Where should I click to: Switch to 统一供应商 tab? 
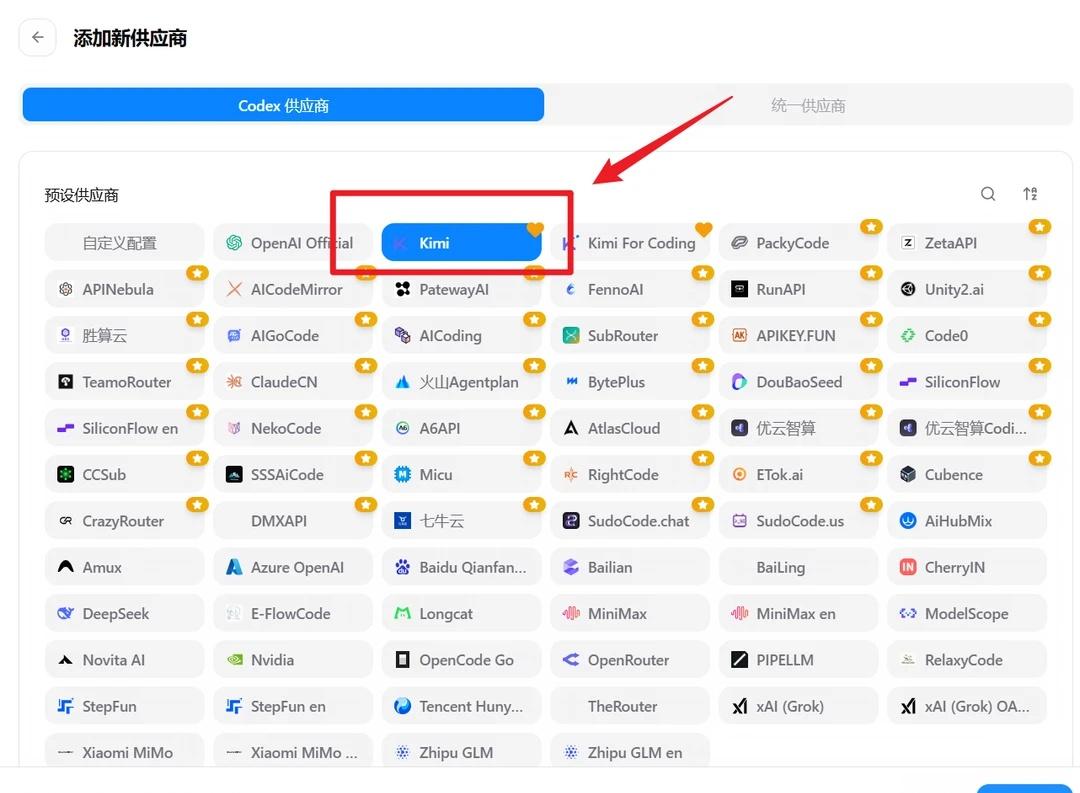[x=808, y=105]
